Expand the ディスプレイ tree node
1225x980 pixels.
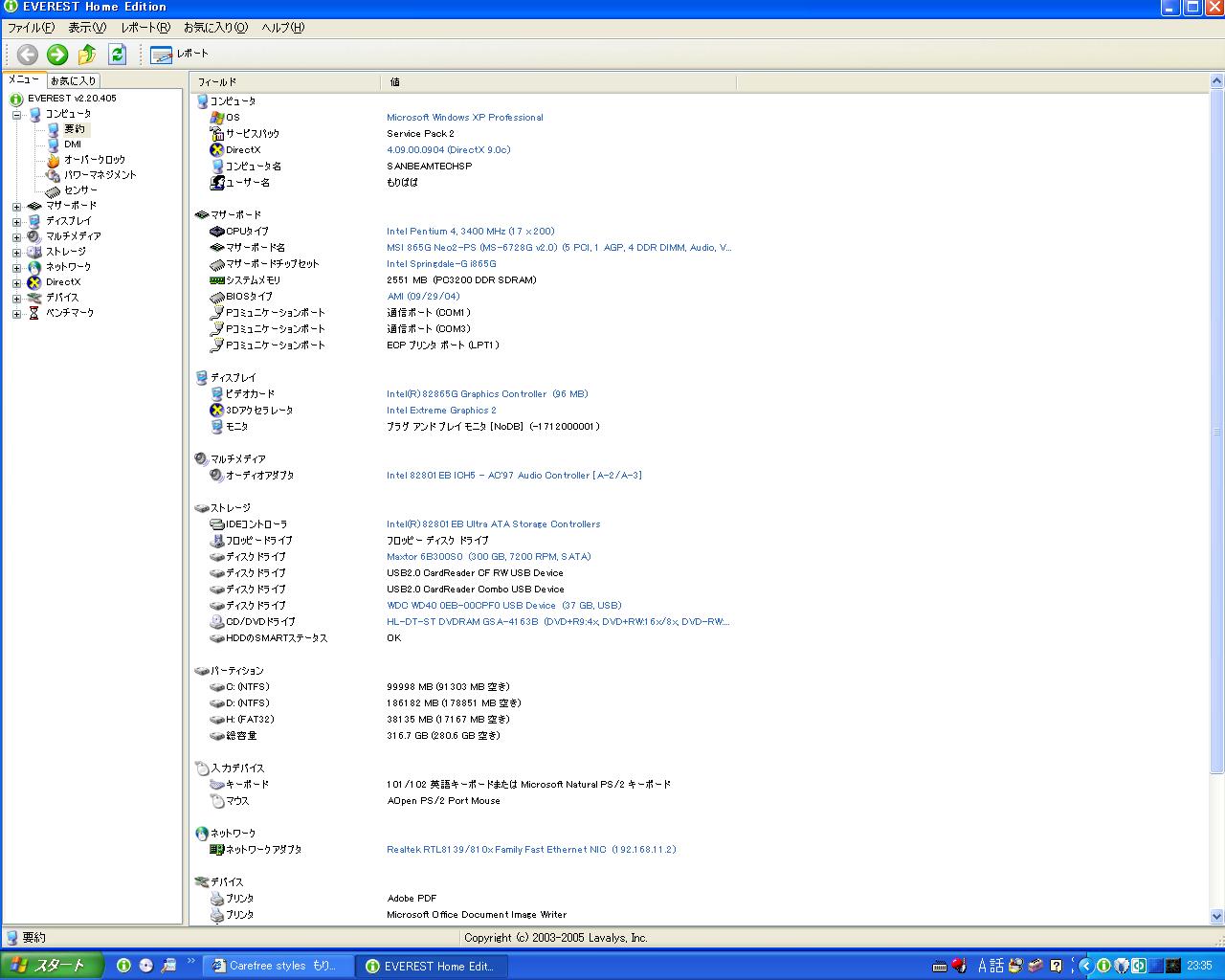[x=16, y=221]
